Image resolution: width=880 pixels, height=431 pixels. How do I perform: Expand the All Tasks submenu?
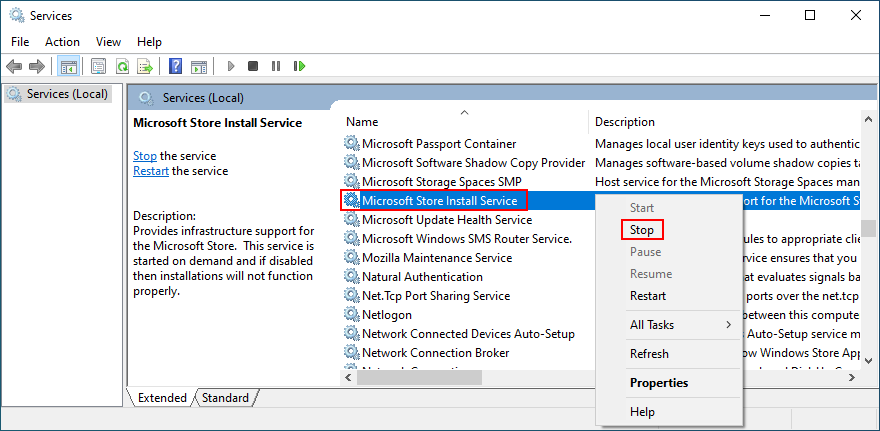tap(680, 325)
